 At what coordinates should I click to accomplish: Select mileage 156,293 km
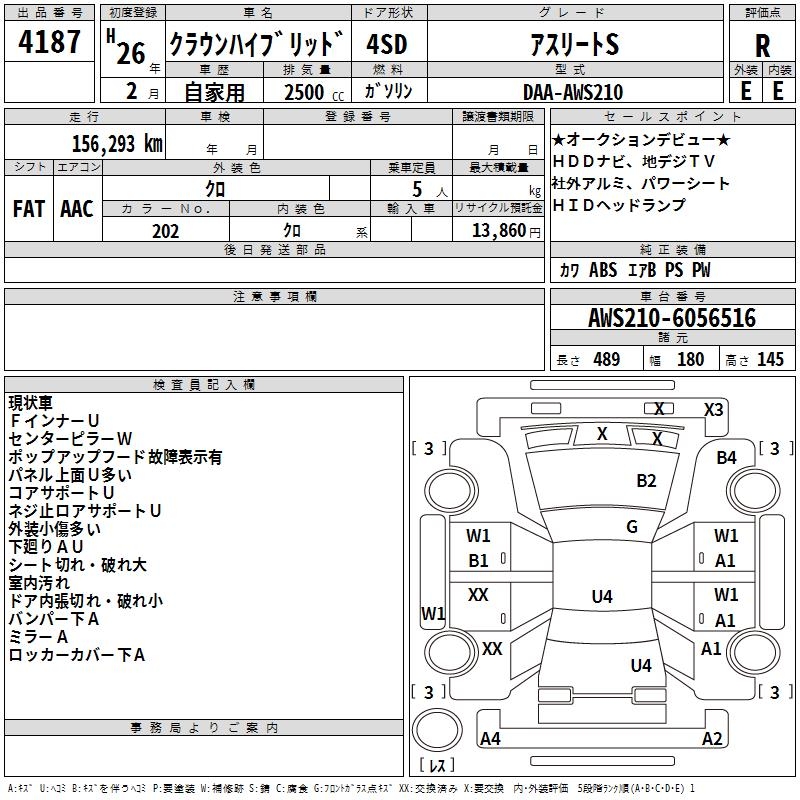click(117, 144)
